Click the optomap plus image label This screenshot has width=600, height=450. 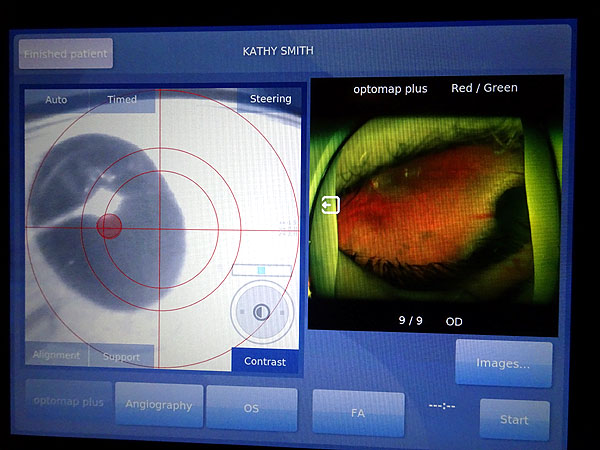click(390, 89)
